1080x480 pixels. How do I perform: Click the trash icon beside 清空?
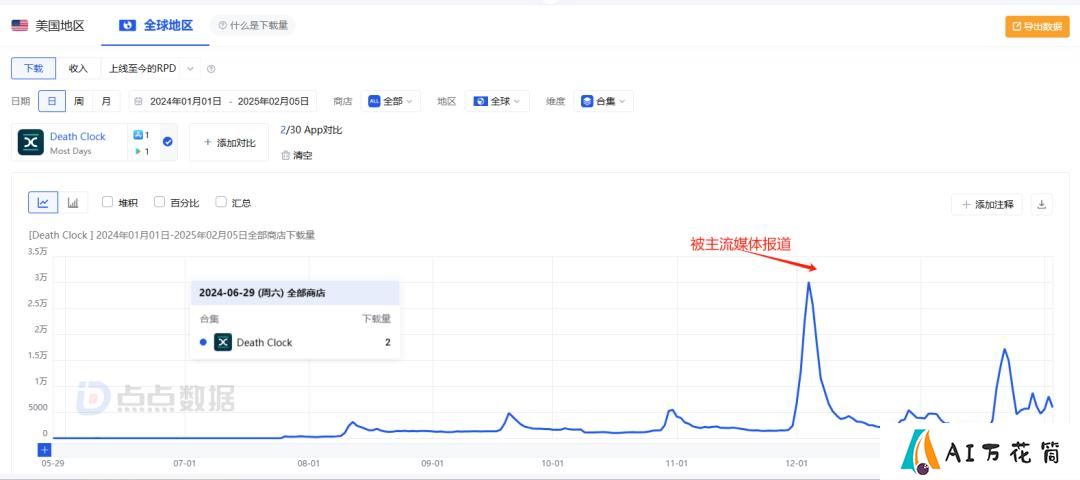click(285, 156)
